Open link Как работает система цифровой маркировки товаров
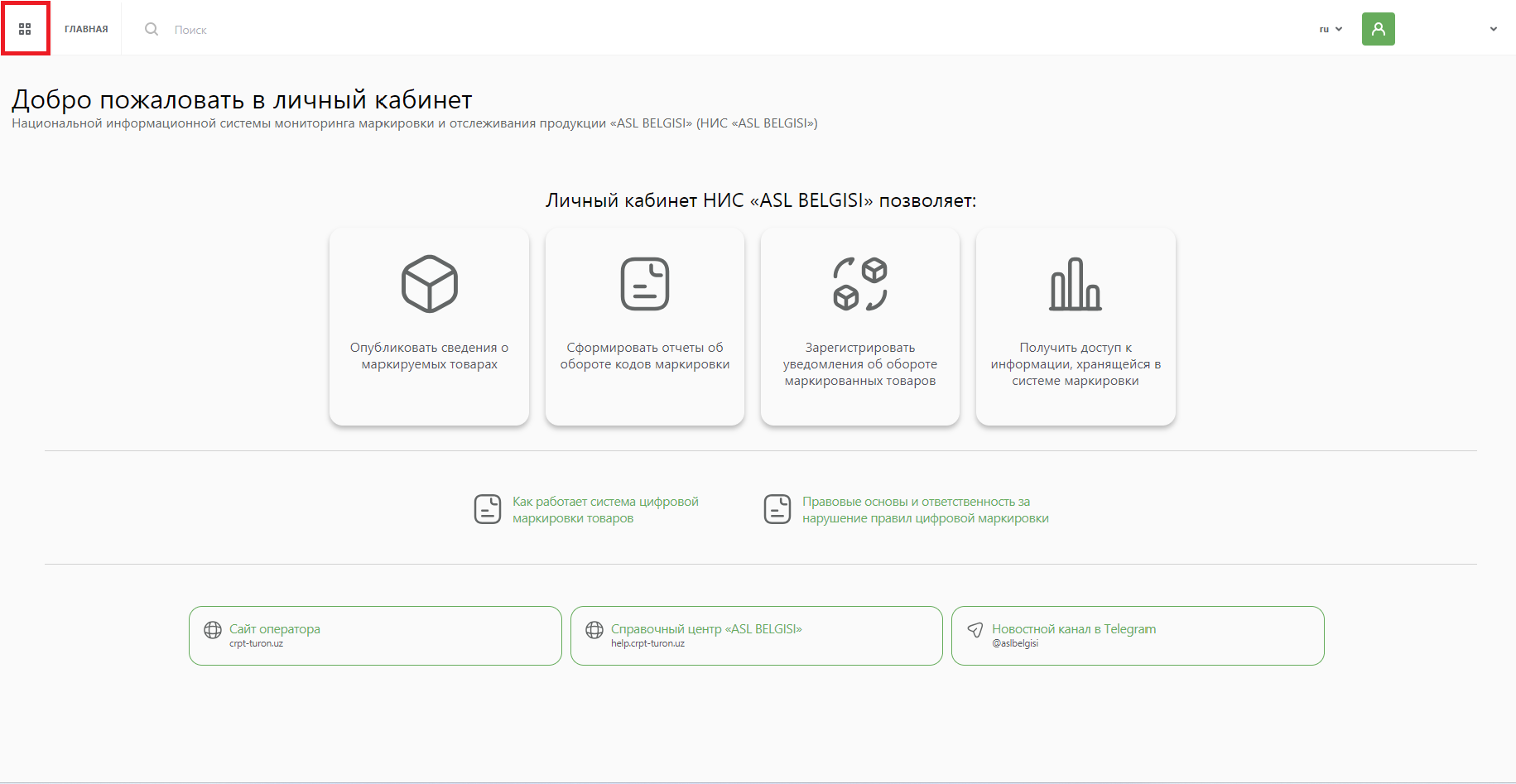The image size is (1516, 784). click(605, 510)
